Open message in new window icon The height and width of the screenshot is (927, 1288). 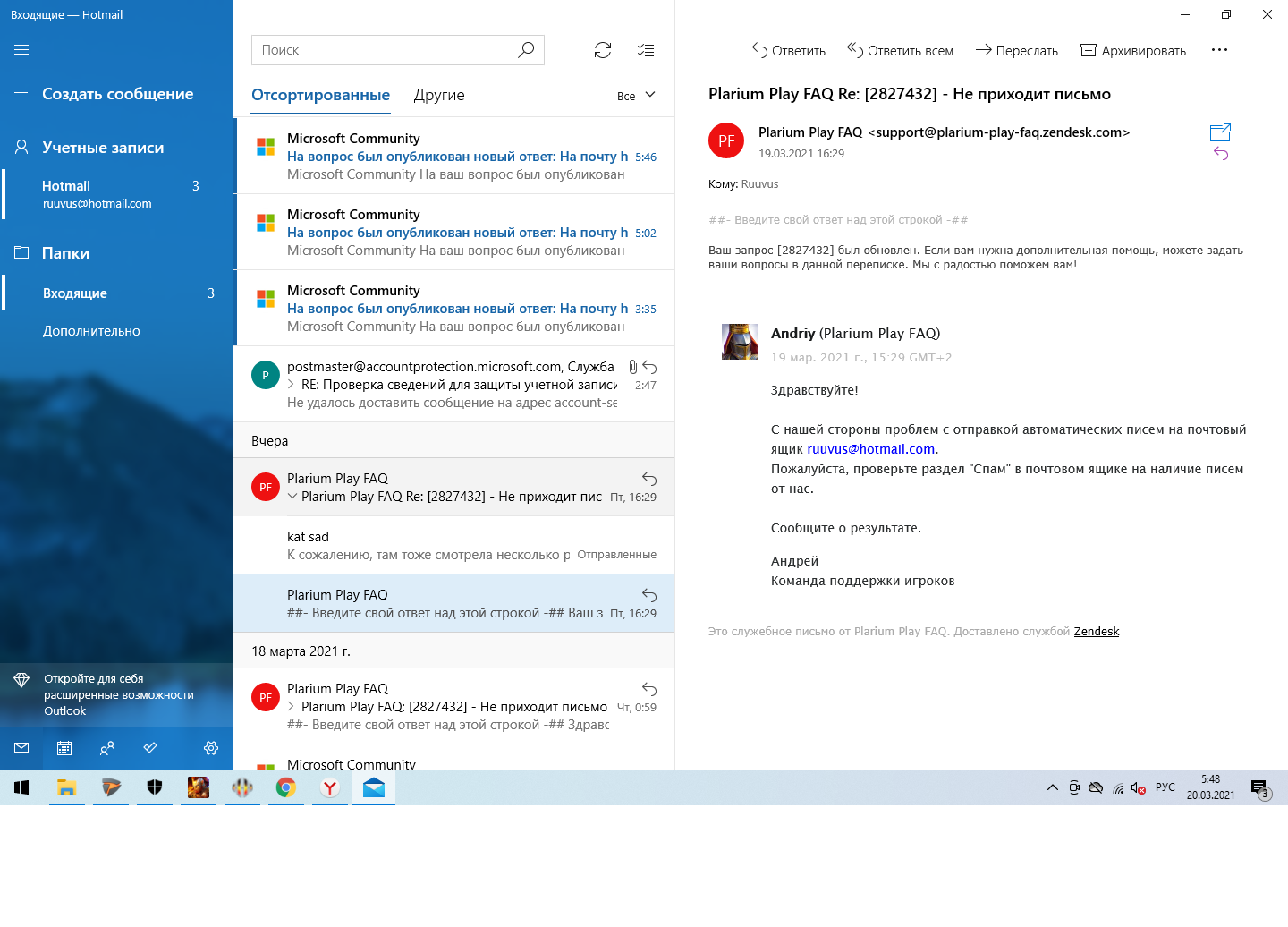(1220, 132)
